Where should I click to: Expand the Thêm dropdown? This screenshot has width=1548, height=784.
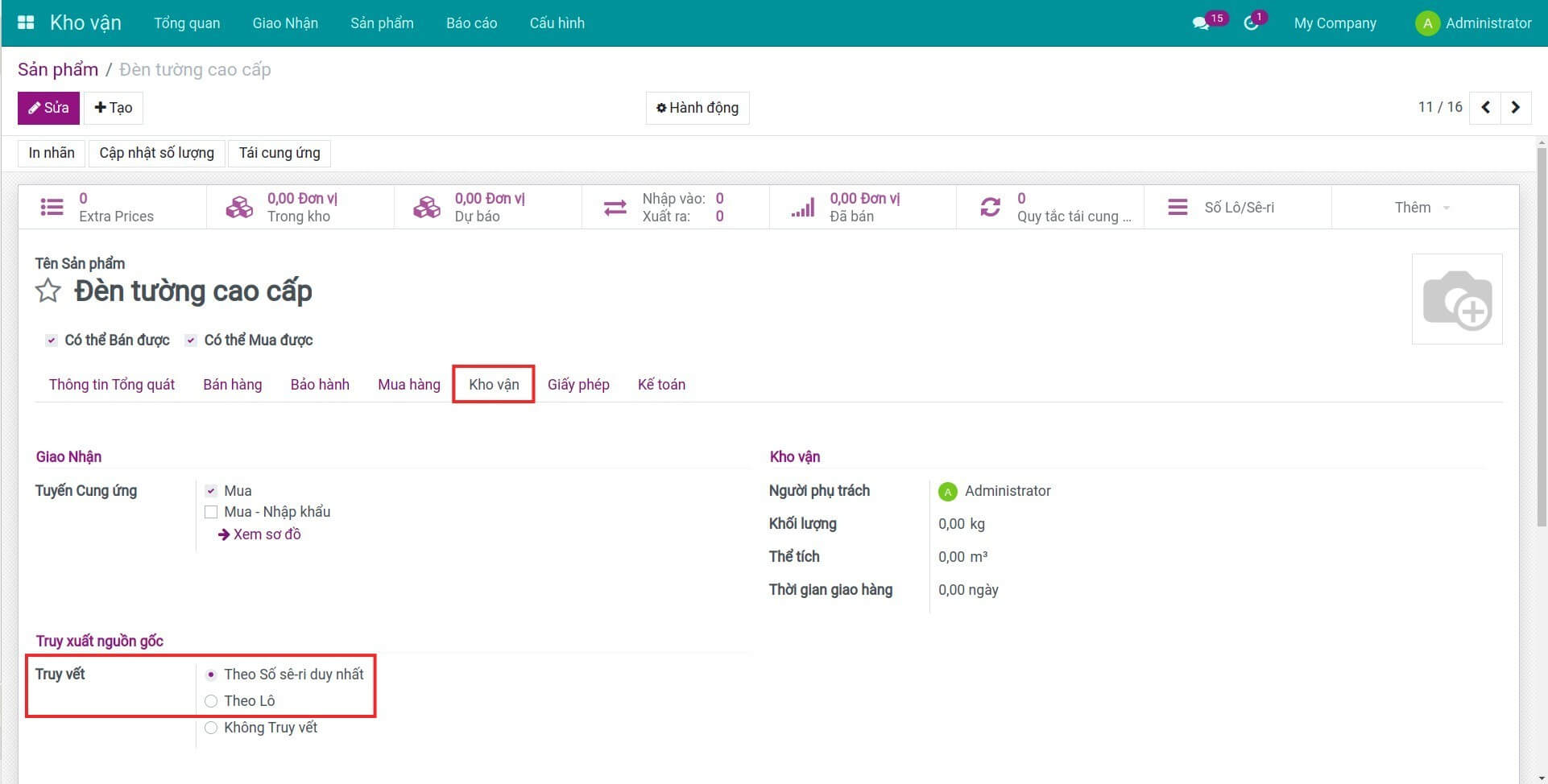(1422, 208)
